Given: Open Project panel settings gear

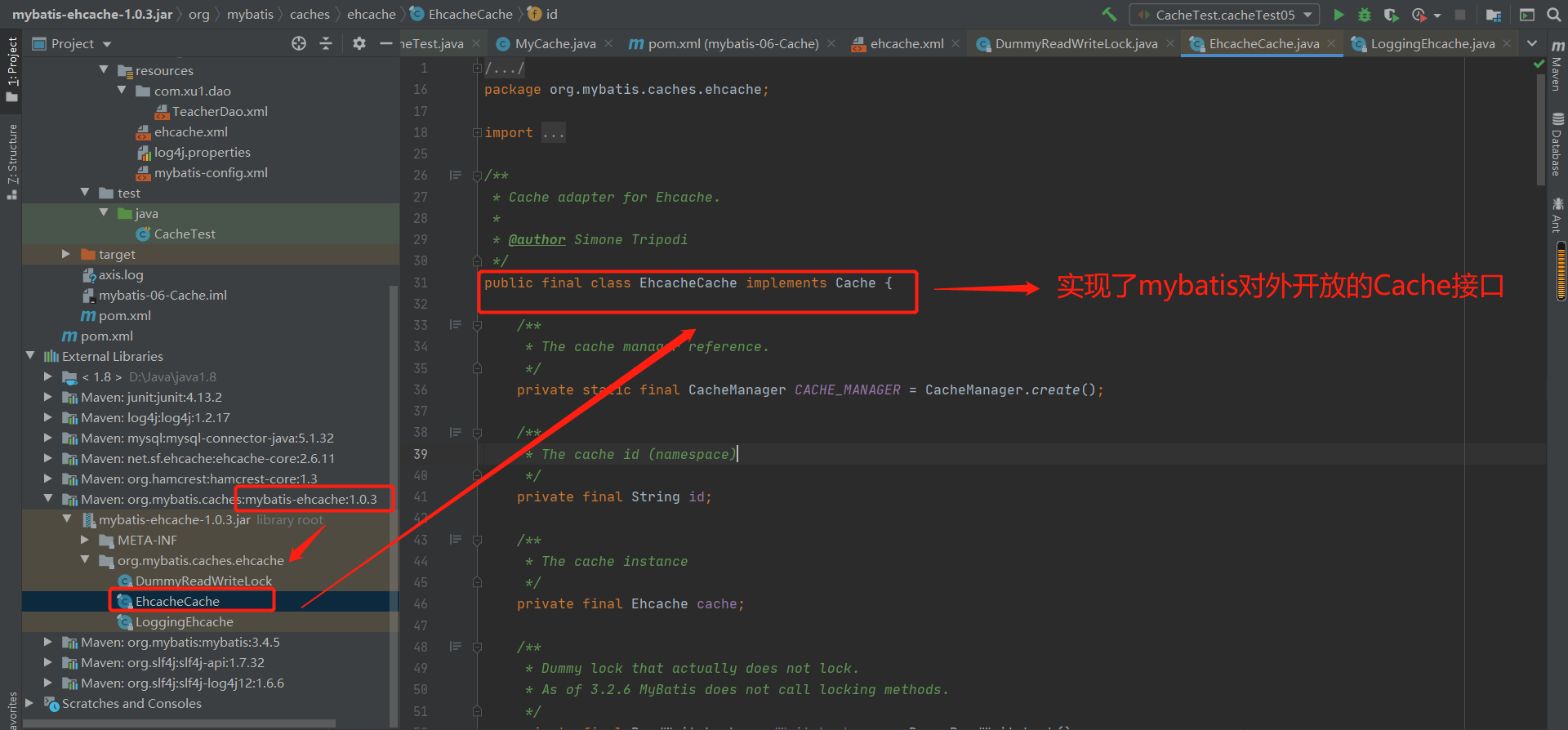Looking at the screenshot, I should (x=359, y=43).
